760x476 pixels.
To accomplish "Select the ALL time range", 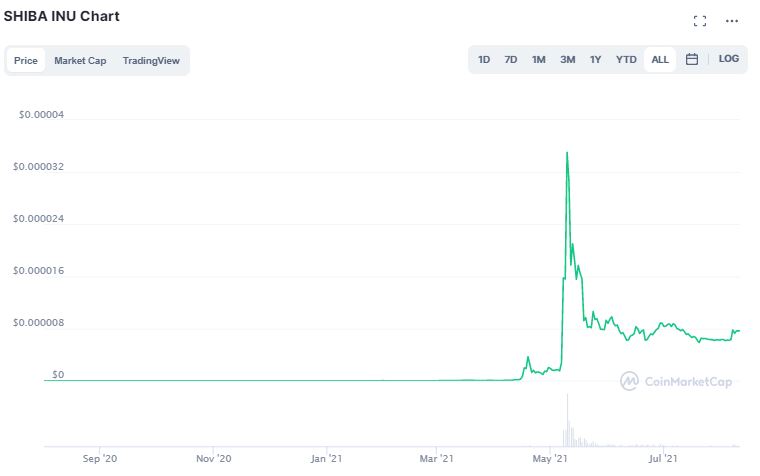I will click(x=660, y=60).
